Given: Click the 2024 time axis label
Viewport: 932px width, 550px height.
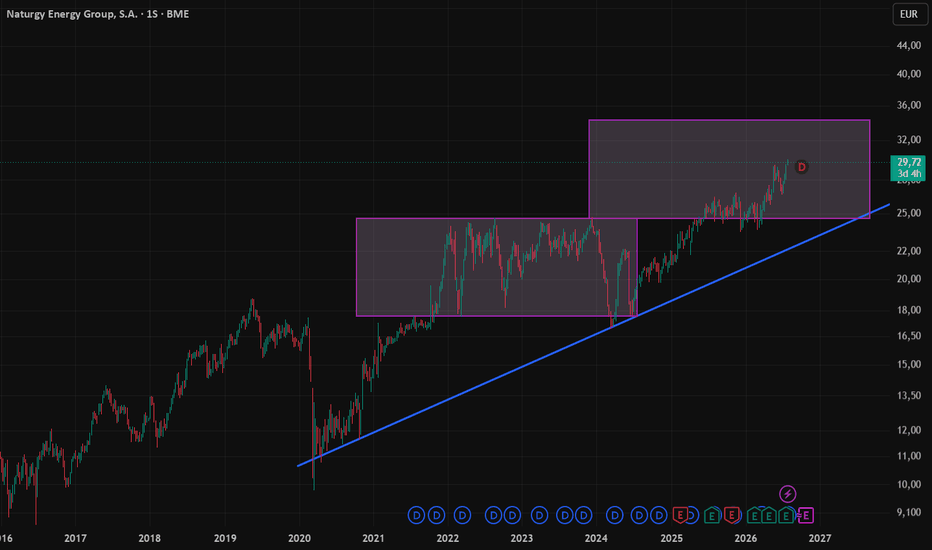Looking at the screenshot, I should (596, 538).
